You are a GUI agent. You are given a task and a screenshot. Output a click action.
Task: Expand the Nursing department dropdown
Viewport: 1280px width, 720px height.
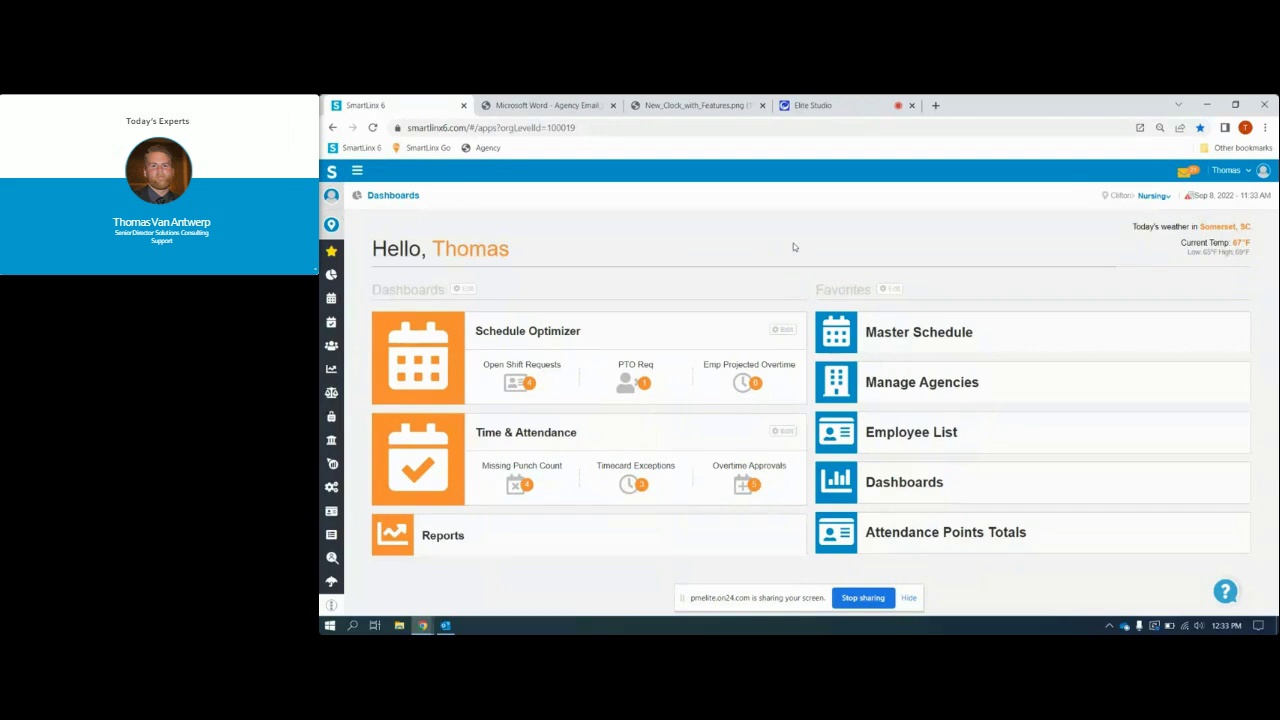coord(1154,196)
